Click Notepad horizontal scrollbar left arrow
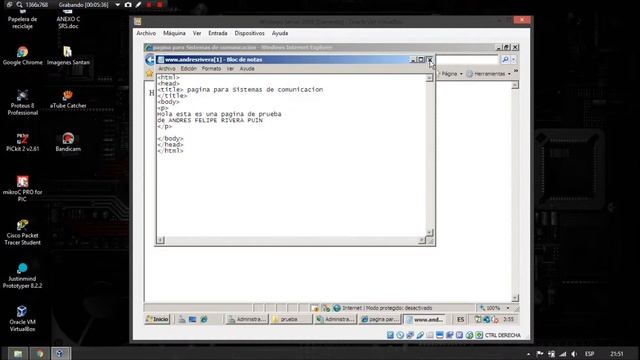 click(160, 240)
